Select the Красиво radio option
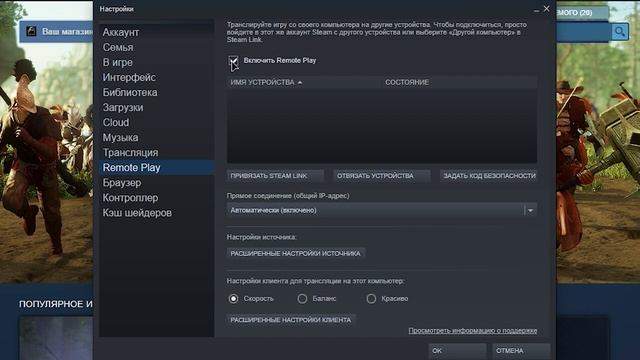The image size is (640, 360). tap(371, 299)
